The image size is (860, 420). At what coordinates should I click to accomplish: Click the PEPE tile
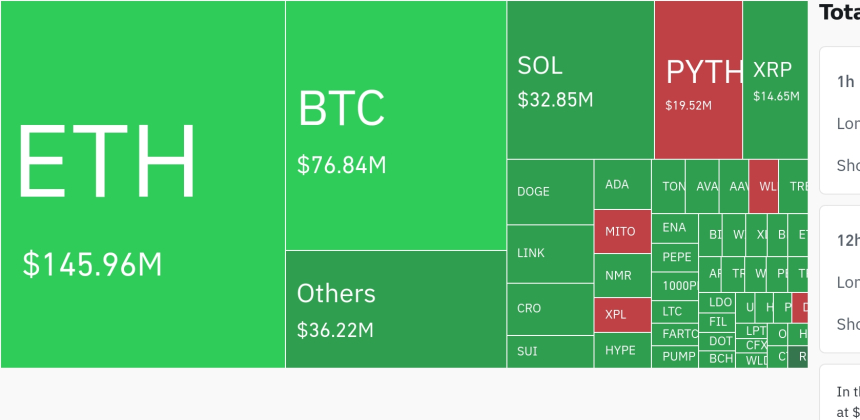[x=678, y=257]
